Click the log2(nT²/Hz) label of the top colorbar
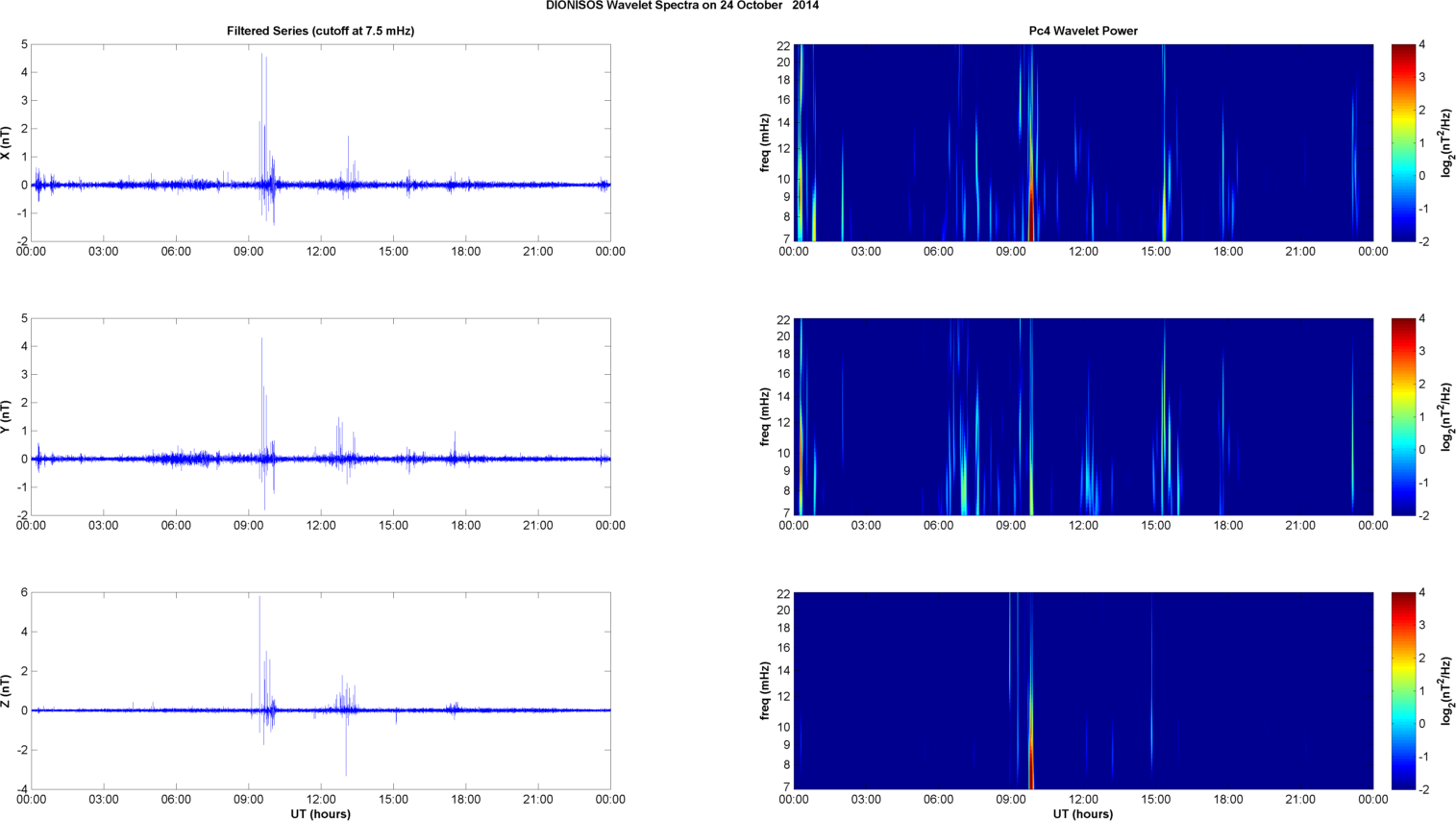 tap(1446, 143)
